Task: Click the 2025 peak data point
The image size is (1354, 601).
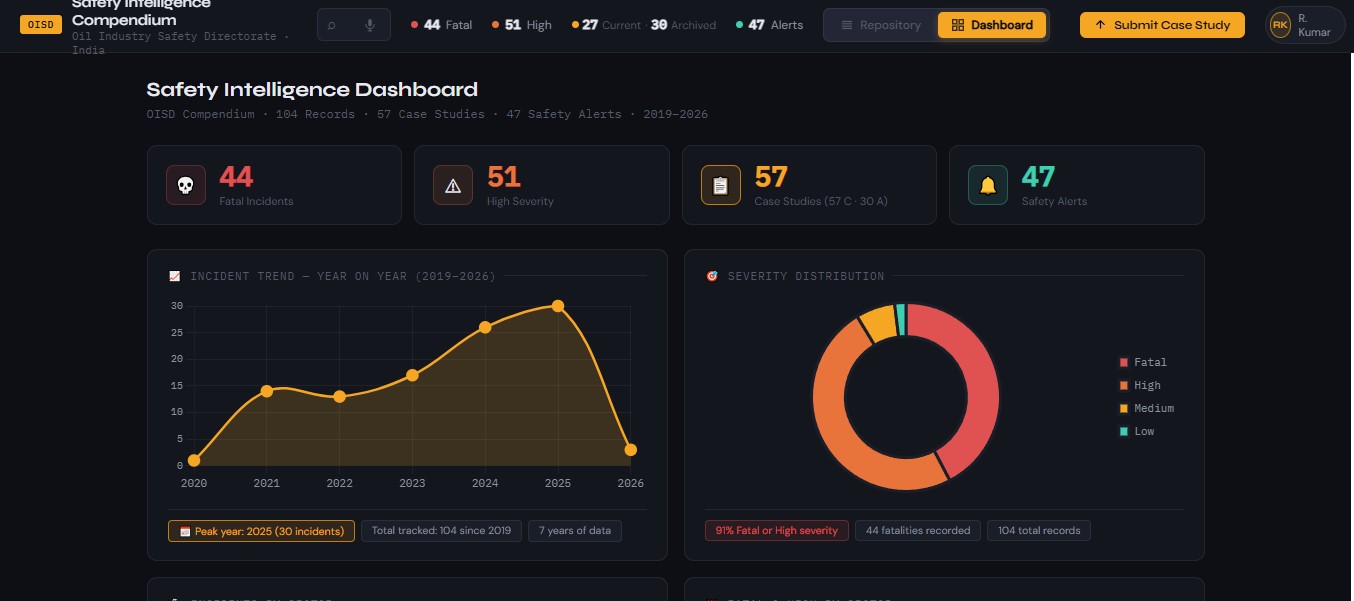Action: [558, 306]
